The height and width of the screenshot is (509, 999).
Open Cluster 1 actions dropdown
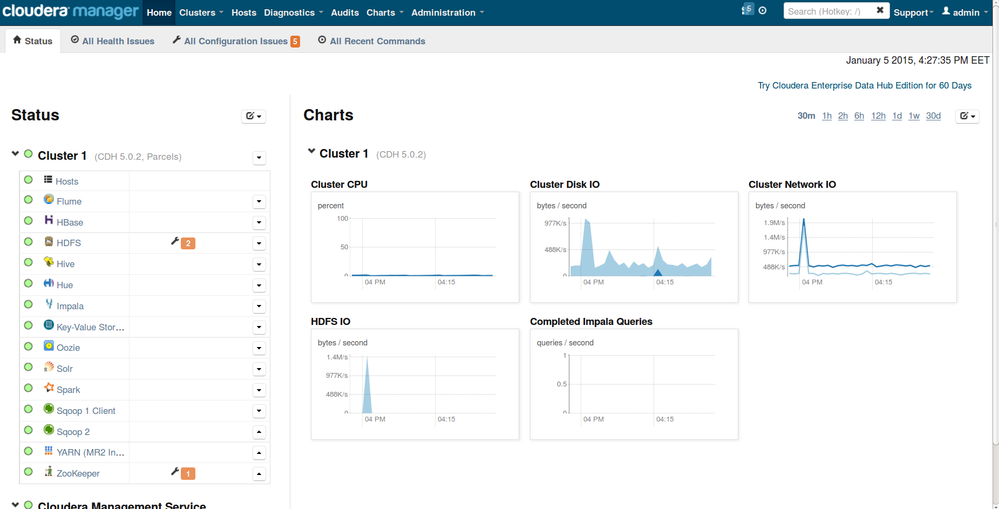(x=259, y=158)
